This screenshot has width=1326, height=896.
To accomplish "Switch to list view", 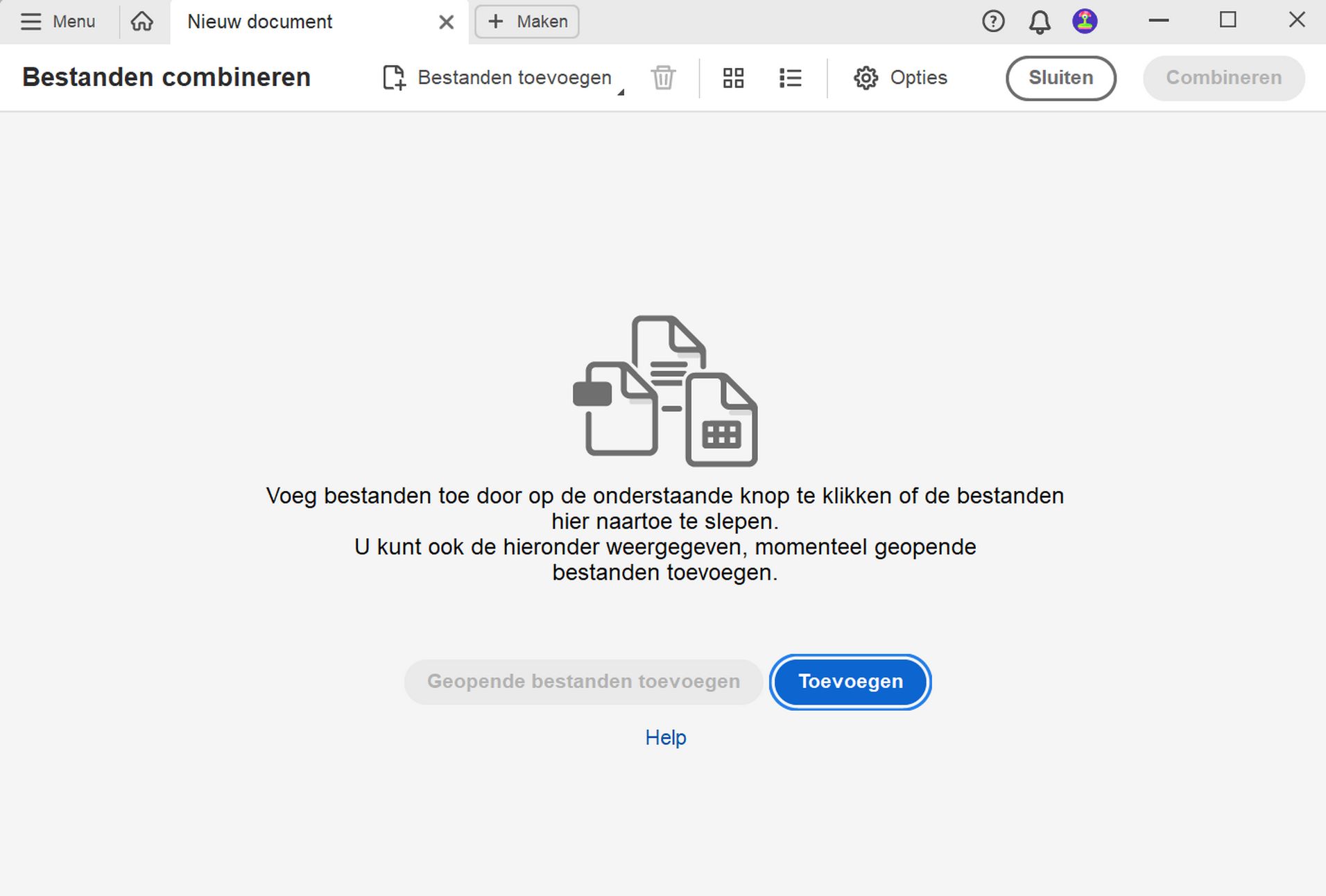I will pyautogui.click(x=790, y=78).
